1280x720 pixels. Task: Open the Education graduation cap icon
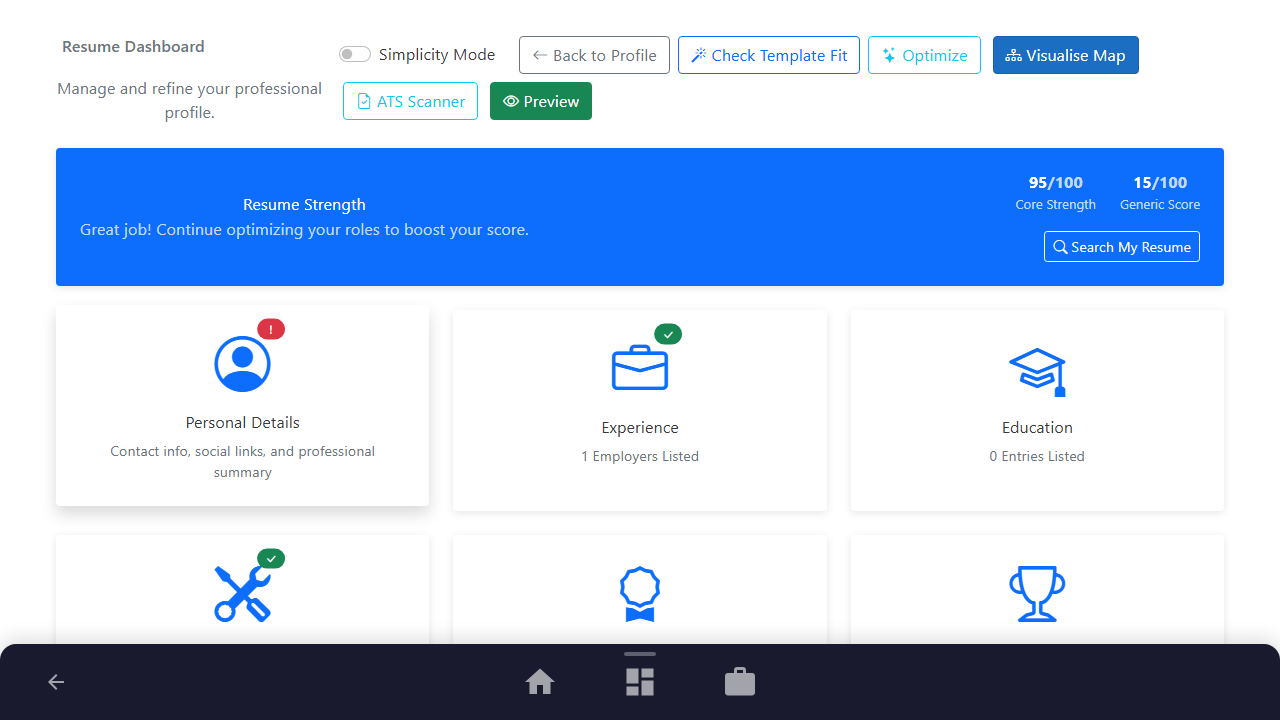click(x=1037, y=372)
